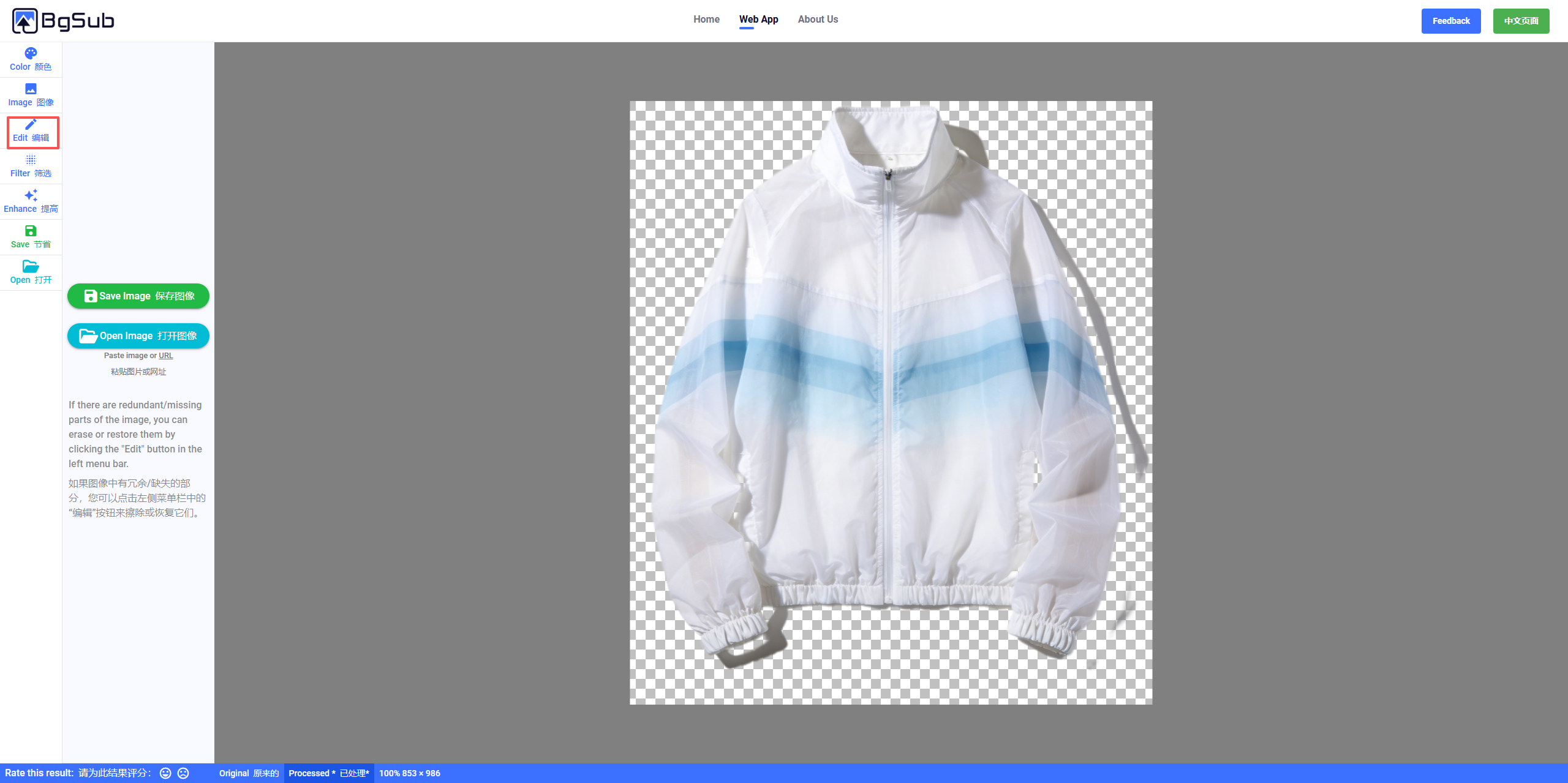Viewport: 1568px width, 783px height.
Task: Open the Filter options
Action: pyautogui.click(x=31, y=166)
